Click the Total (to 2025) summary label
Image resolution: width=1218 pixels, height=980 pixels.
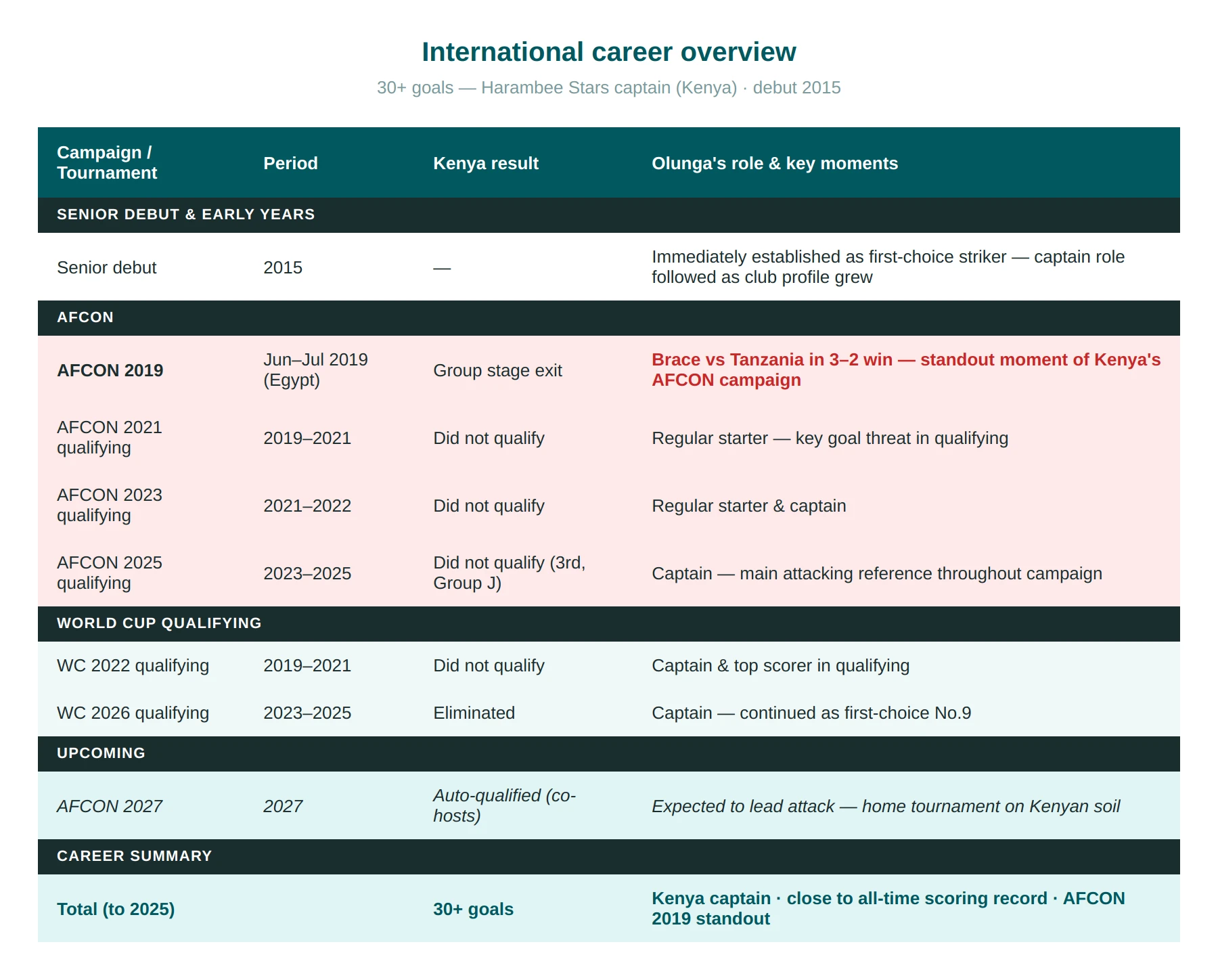(116, 909)
